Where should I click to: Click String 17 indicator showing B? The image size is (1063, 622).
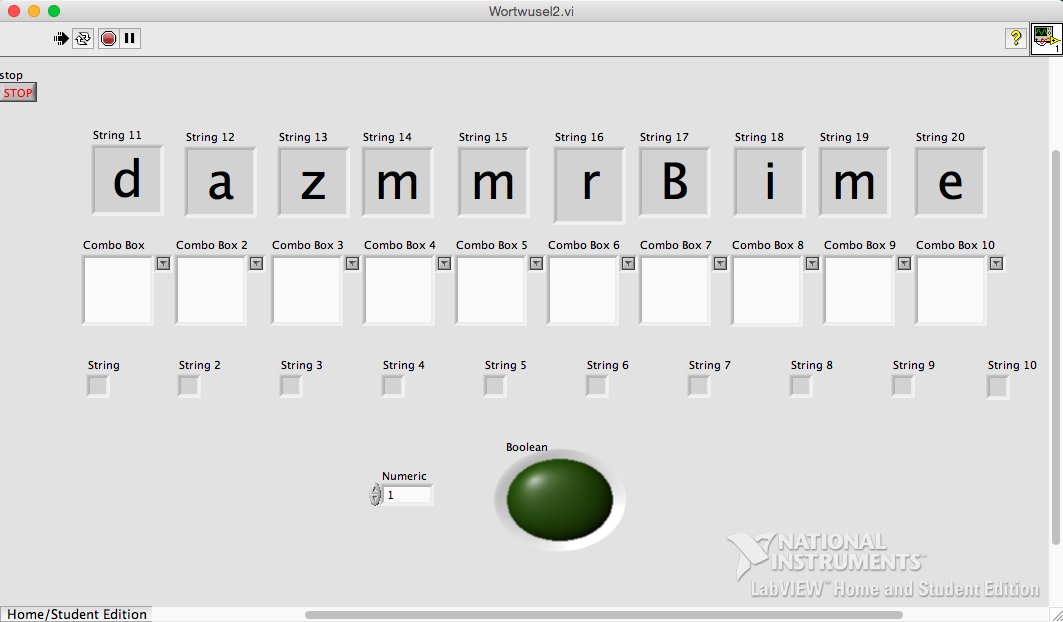point(675,182)
